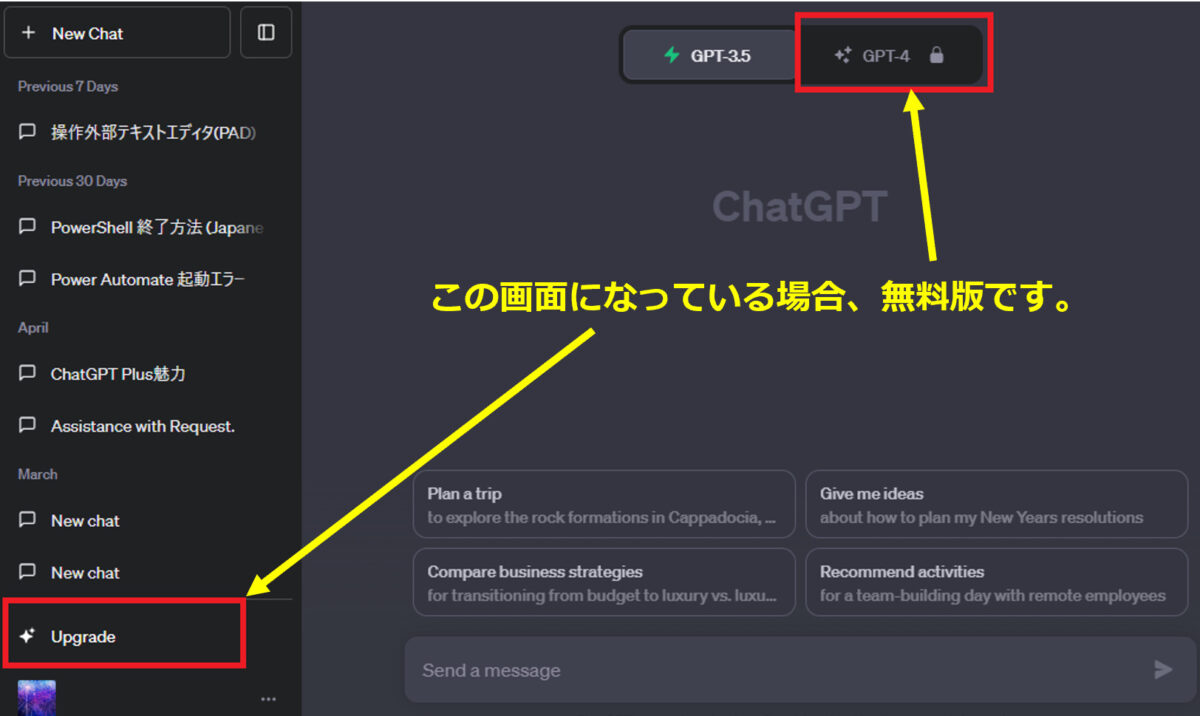The width and height of the screenshot is (1200, 716).
Task: Click the send message arrow icon
Action: coord(1164,669)
